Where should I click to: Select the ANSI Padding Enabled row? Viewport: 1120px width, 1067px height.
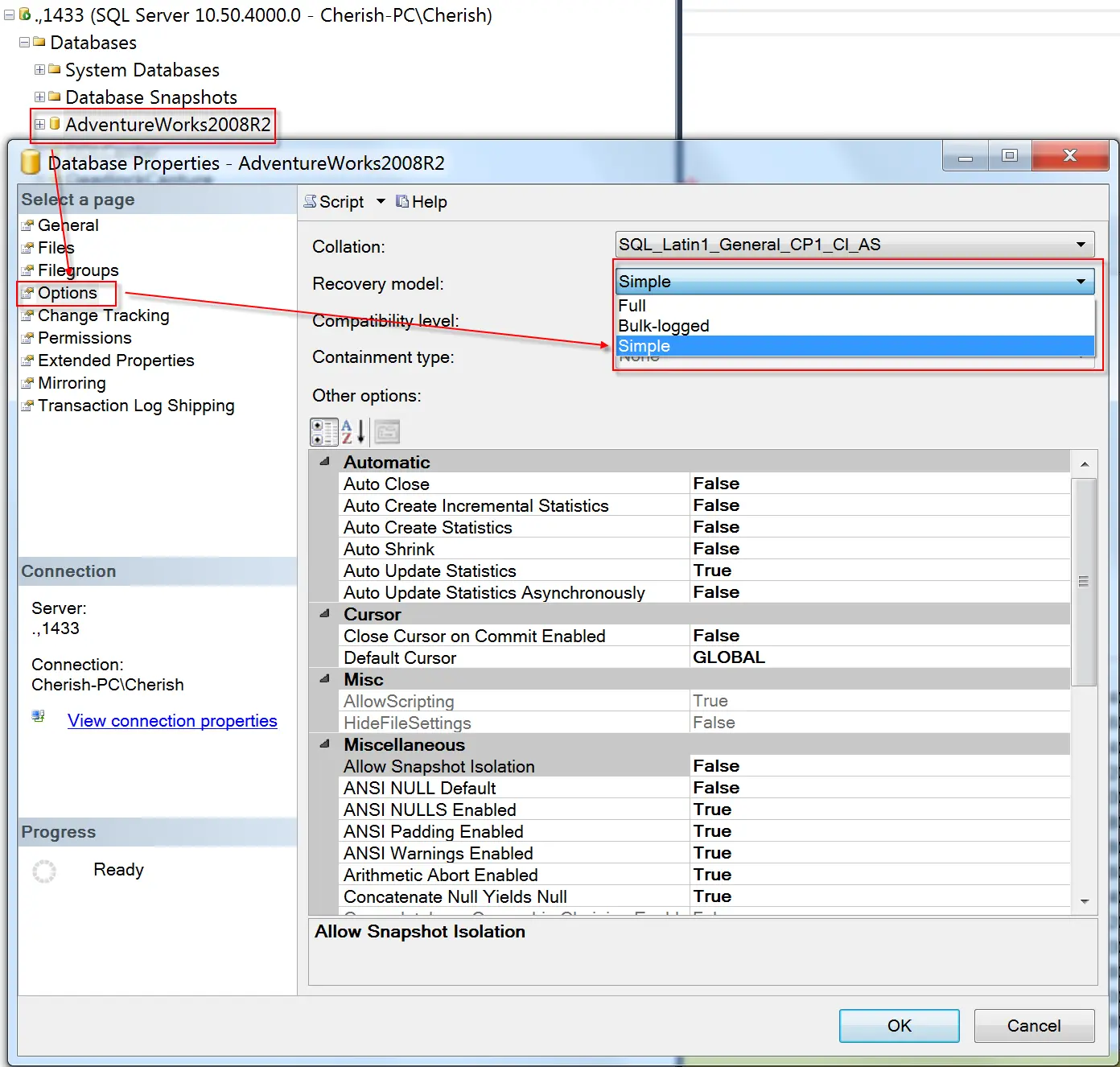[705, 831]
